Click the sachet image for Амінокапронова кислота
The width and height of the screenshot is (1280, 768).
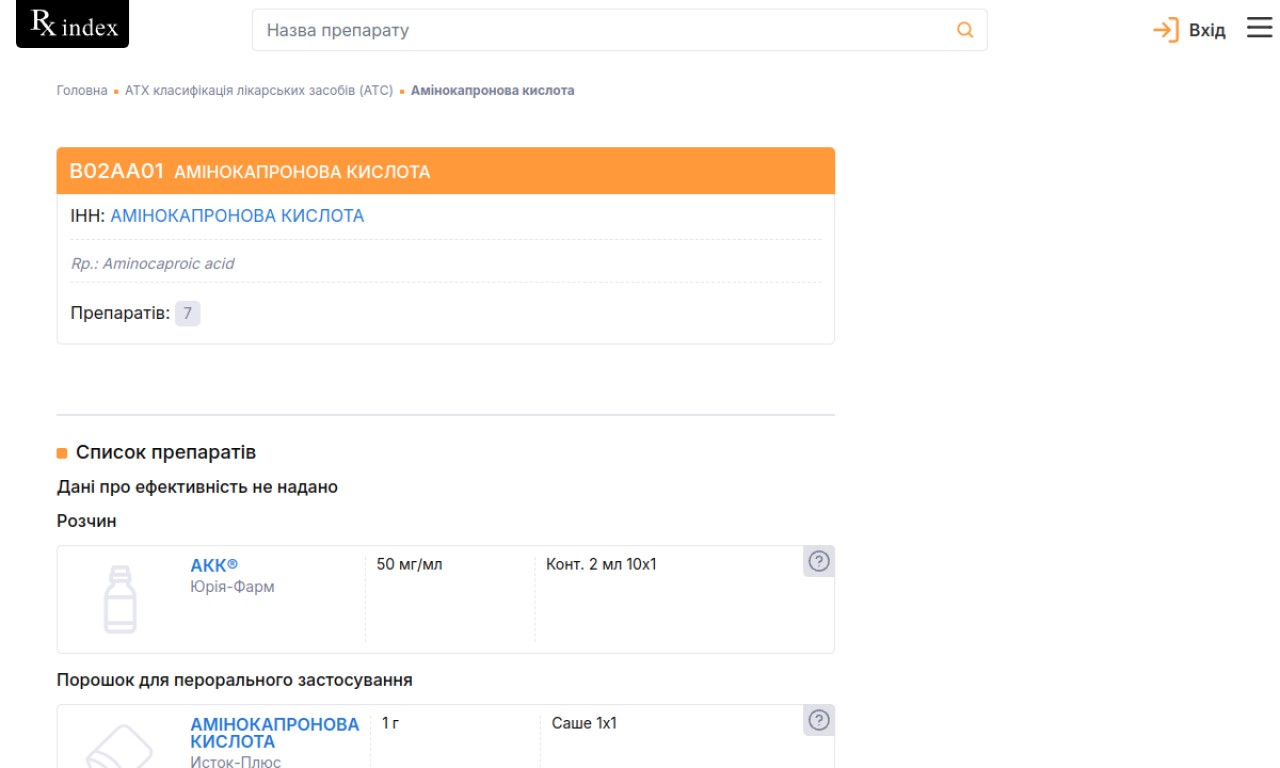coord(120,746)
